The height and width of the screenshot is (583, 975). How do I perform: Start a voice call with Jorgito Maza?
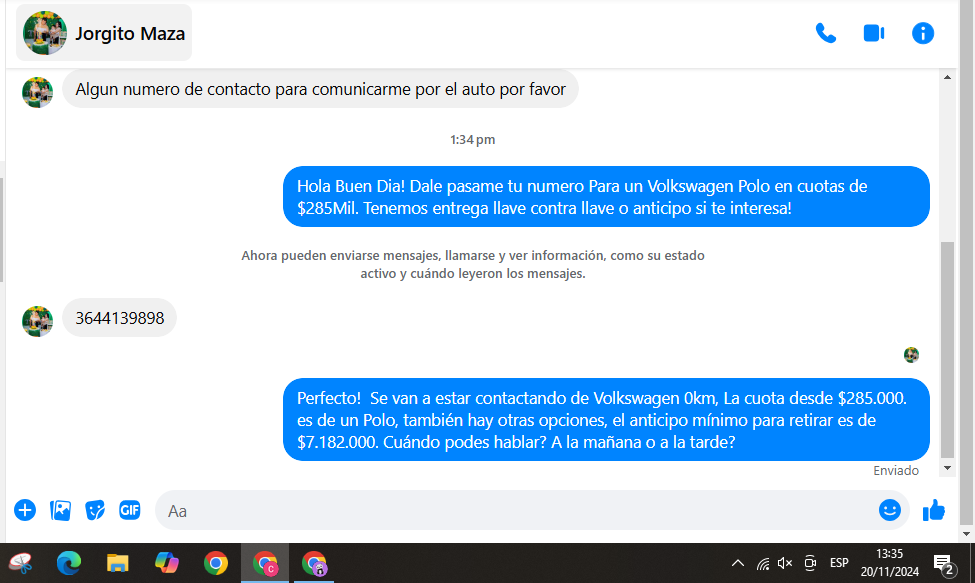pos(825,33)
